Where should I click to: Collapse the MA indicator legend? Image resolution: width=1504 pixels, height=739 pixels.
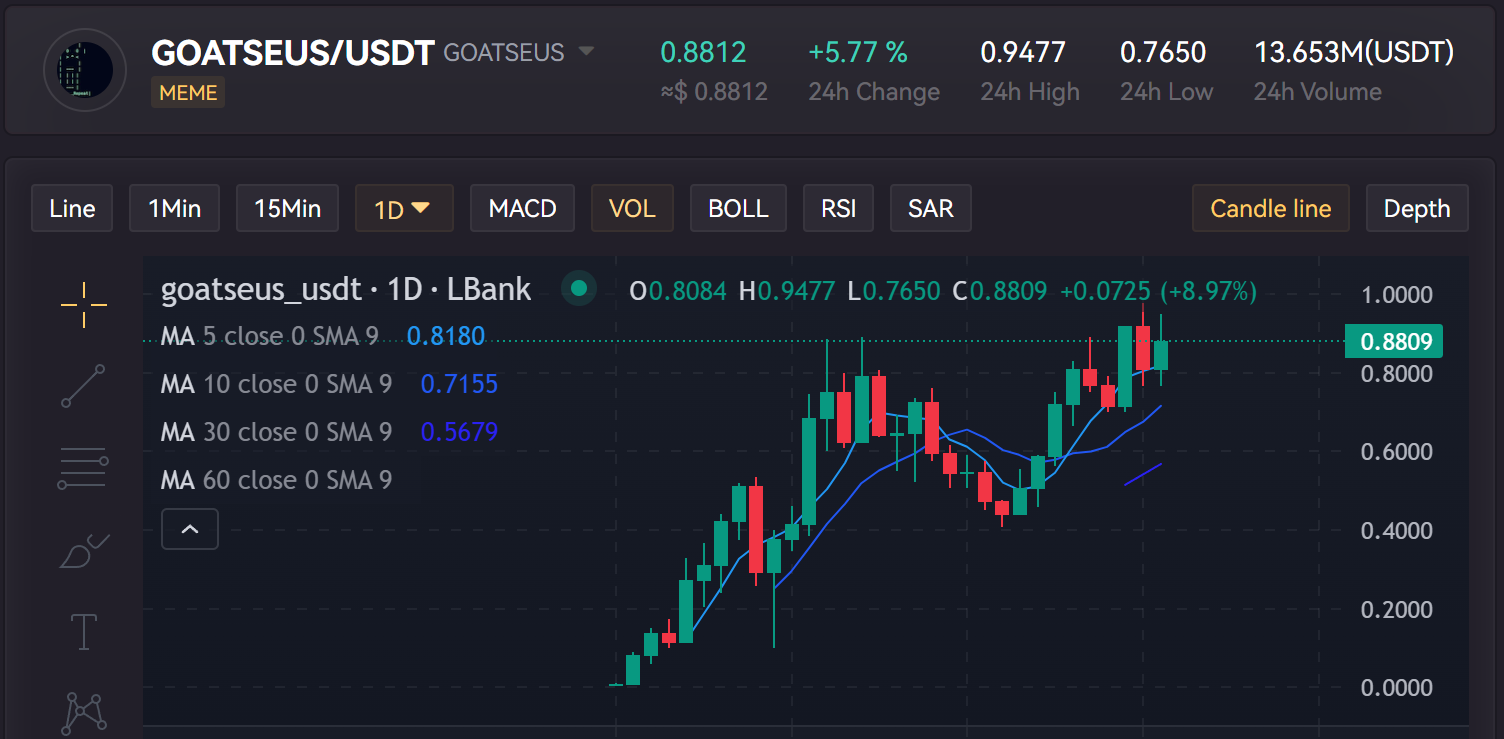(190, 529)
